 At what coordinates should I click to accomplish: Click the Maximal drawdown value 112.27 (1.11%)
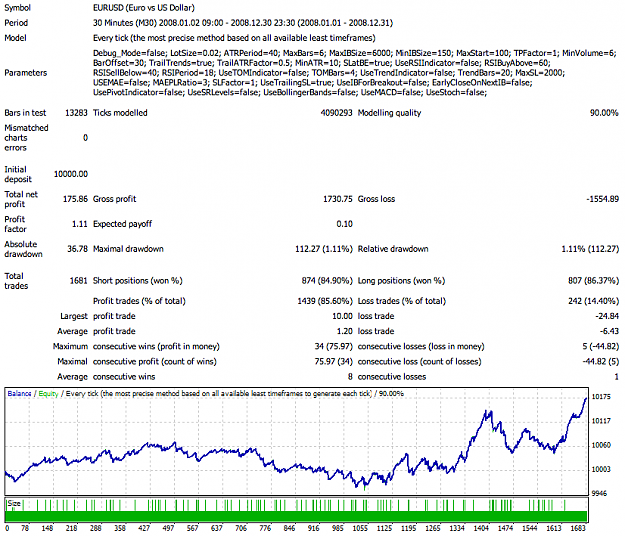pos(324,249)
